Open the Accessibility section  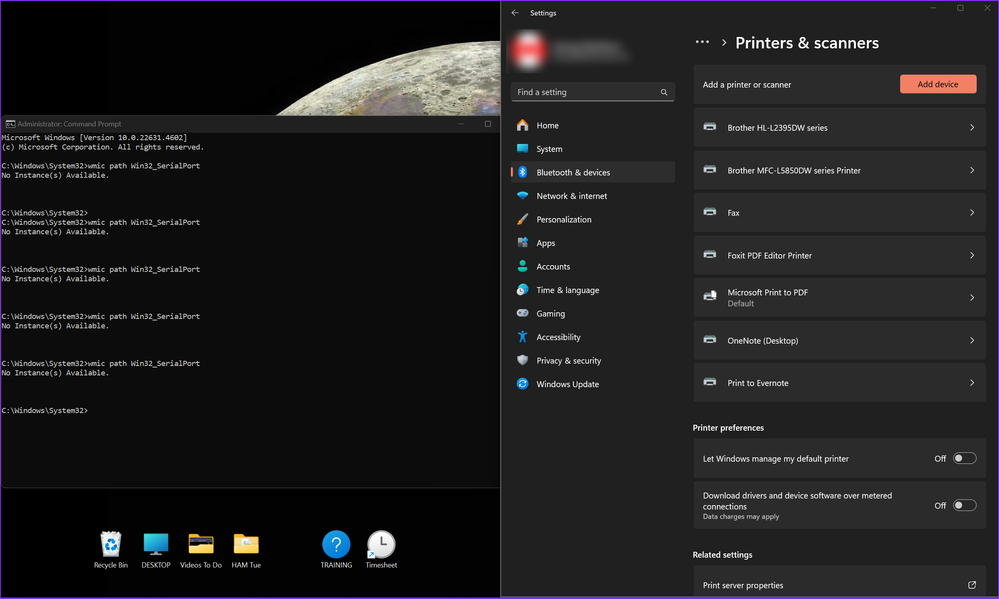[x=521, y=337]
